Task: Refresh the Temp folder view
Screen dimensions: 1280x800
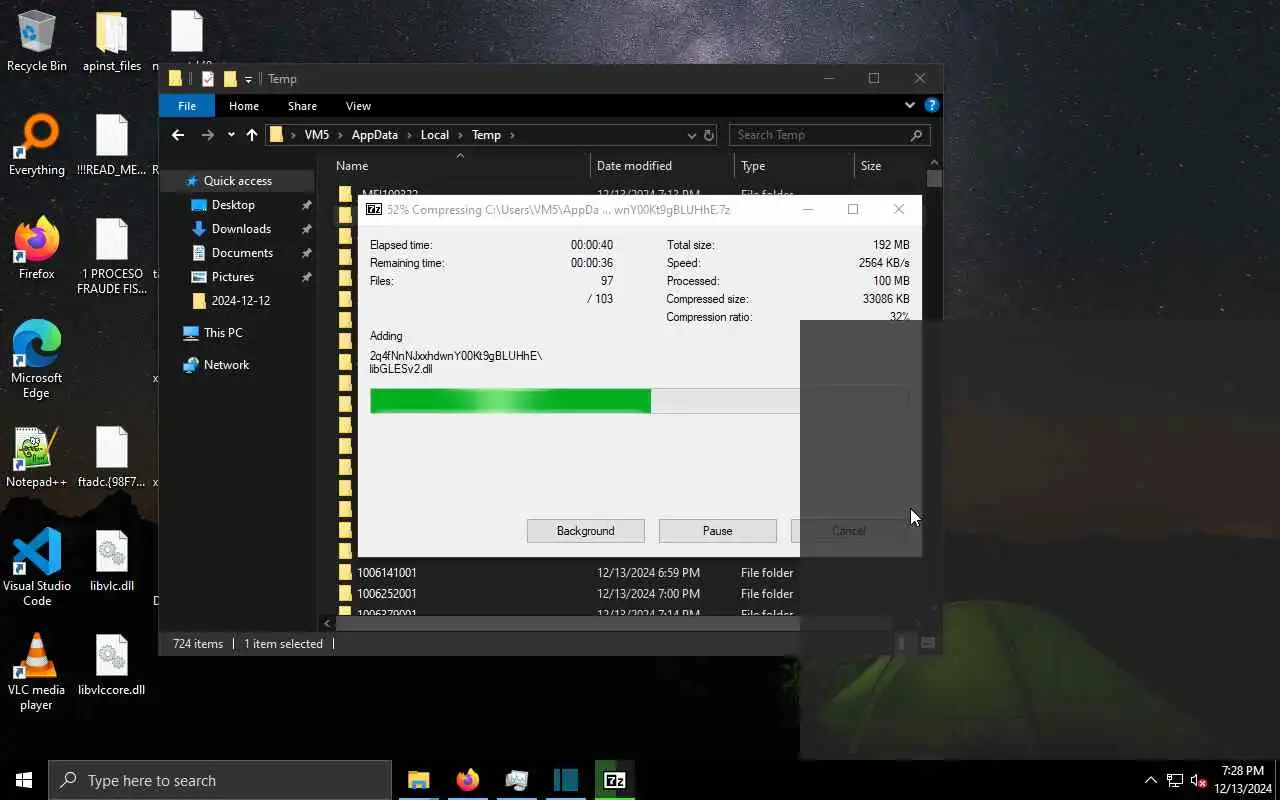Action: (x=709, y=135)
